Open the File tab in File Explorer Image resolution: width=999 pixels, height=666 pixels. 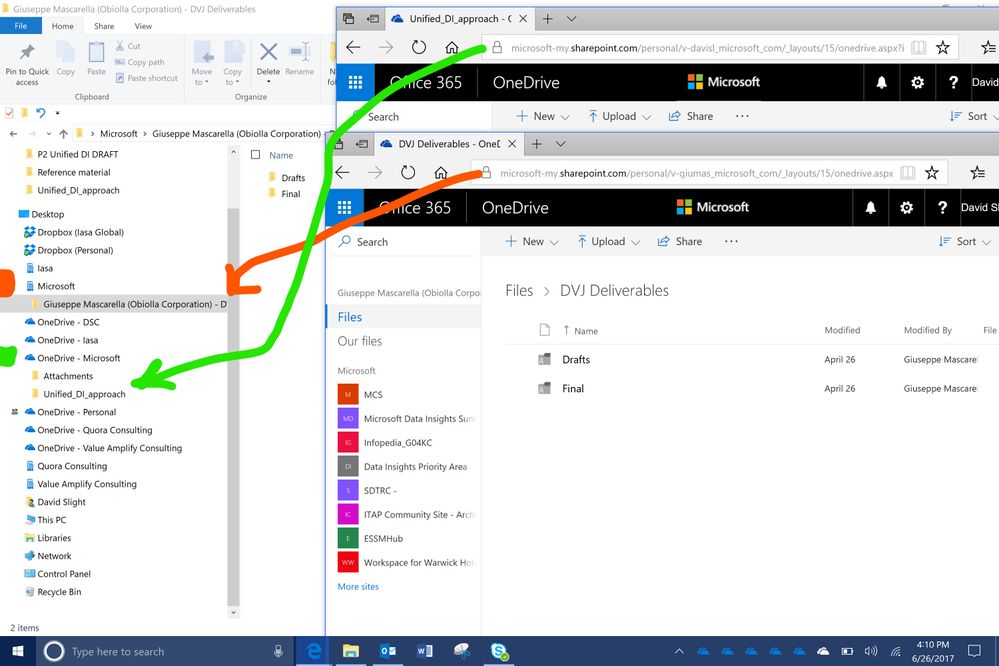pos(20,25)
